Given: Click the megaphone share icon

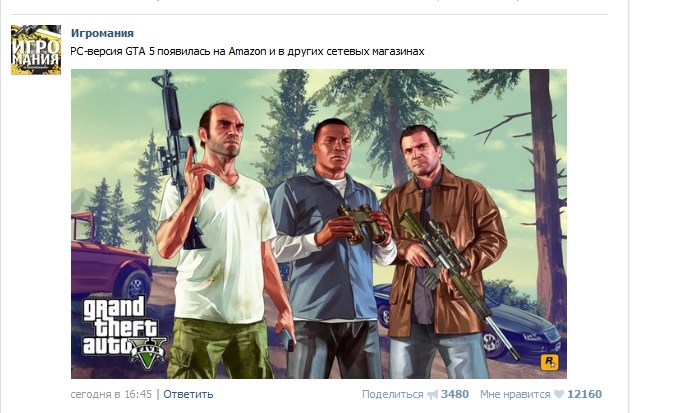Looking at the screenshot, I should pyautogui.click(x=432, y=395).
